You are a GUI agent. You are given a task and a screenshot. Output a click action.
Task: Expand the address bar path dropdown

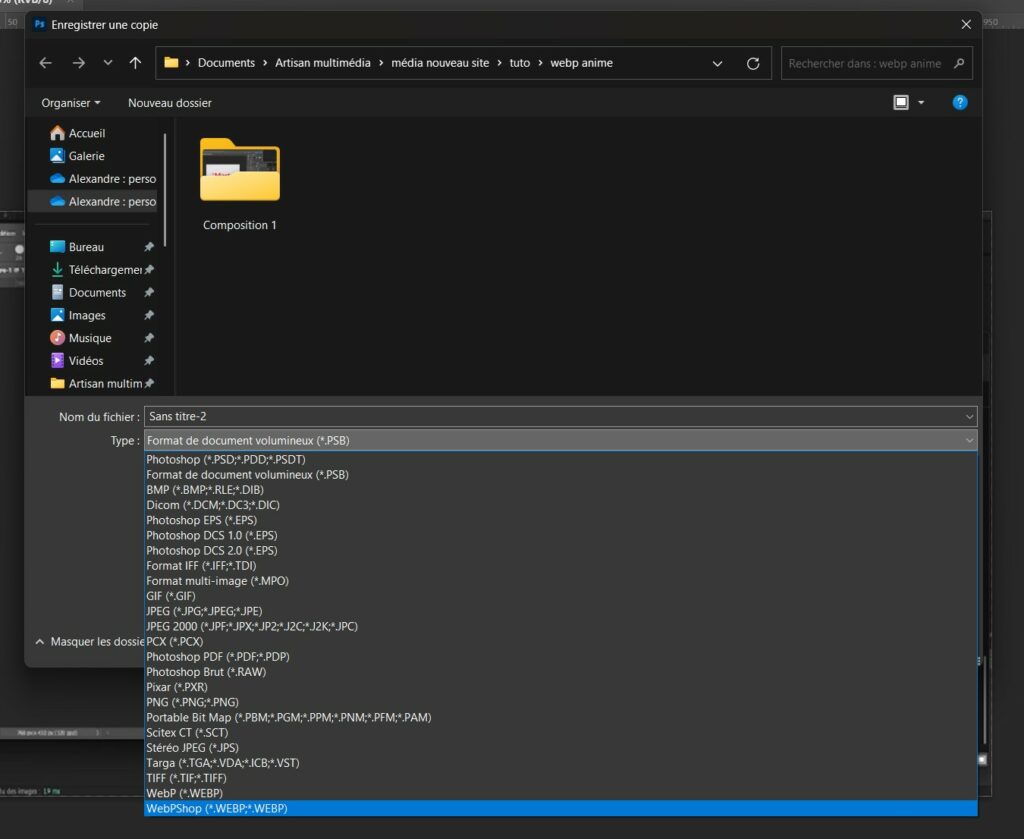[x=717, y=63]
